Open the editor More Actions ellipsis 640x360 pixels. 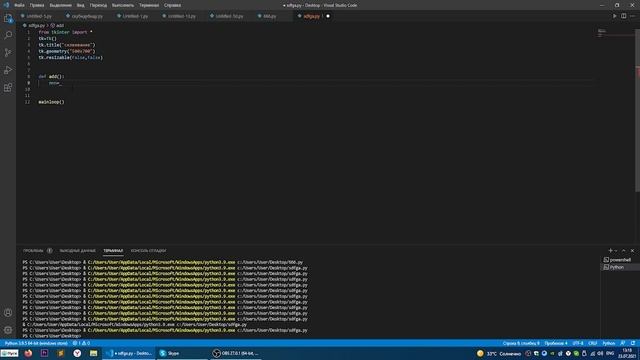tap(633, 16)
